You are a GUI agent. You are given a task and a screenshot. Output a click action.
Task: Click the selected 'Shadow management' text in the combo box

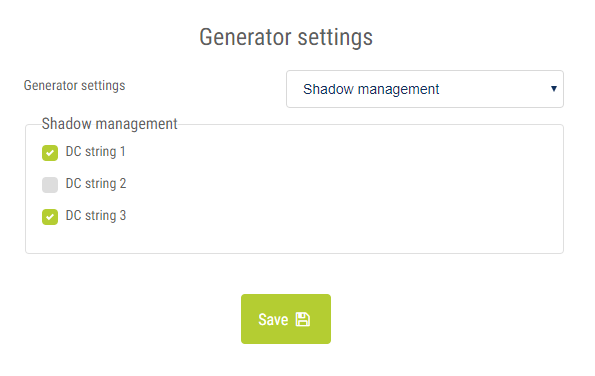[371, 89]
